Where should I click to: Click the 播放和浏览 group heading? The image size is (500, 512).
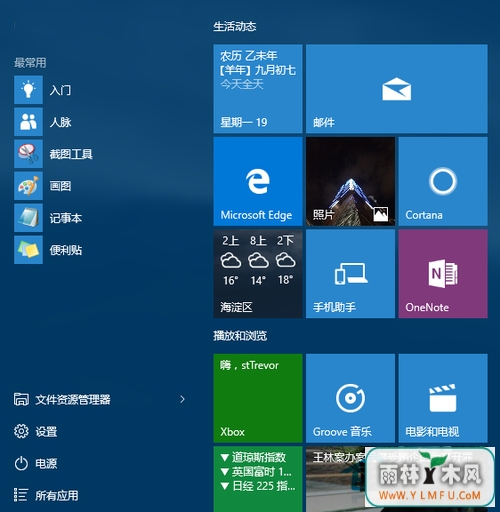tap(240, 336)
